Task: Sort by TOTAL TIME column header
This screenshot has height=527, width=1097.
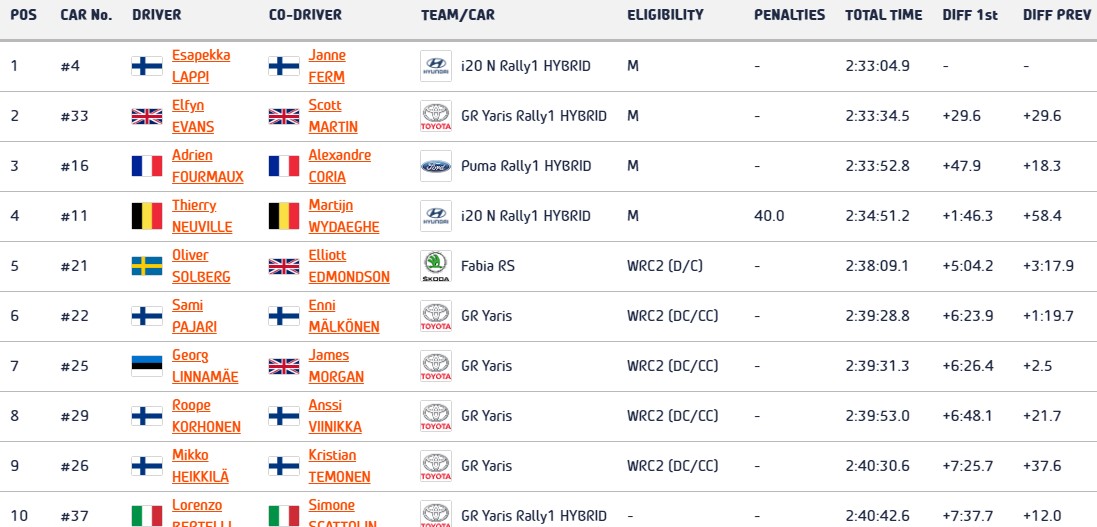Action: (x=883, y=15)
